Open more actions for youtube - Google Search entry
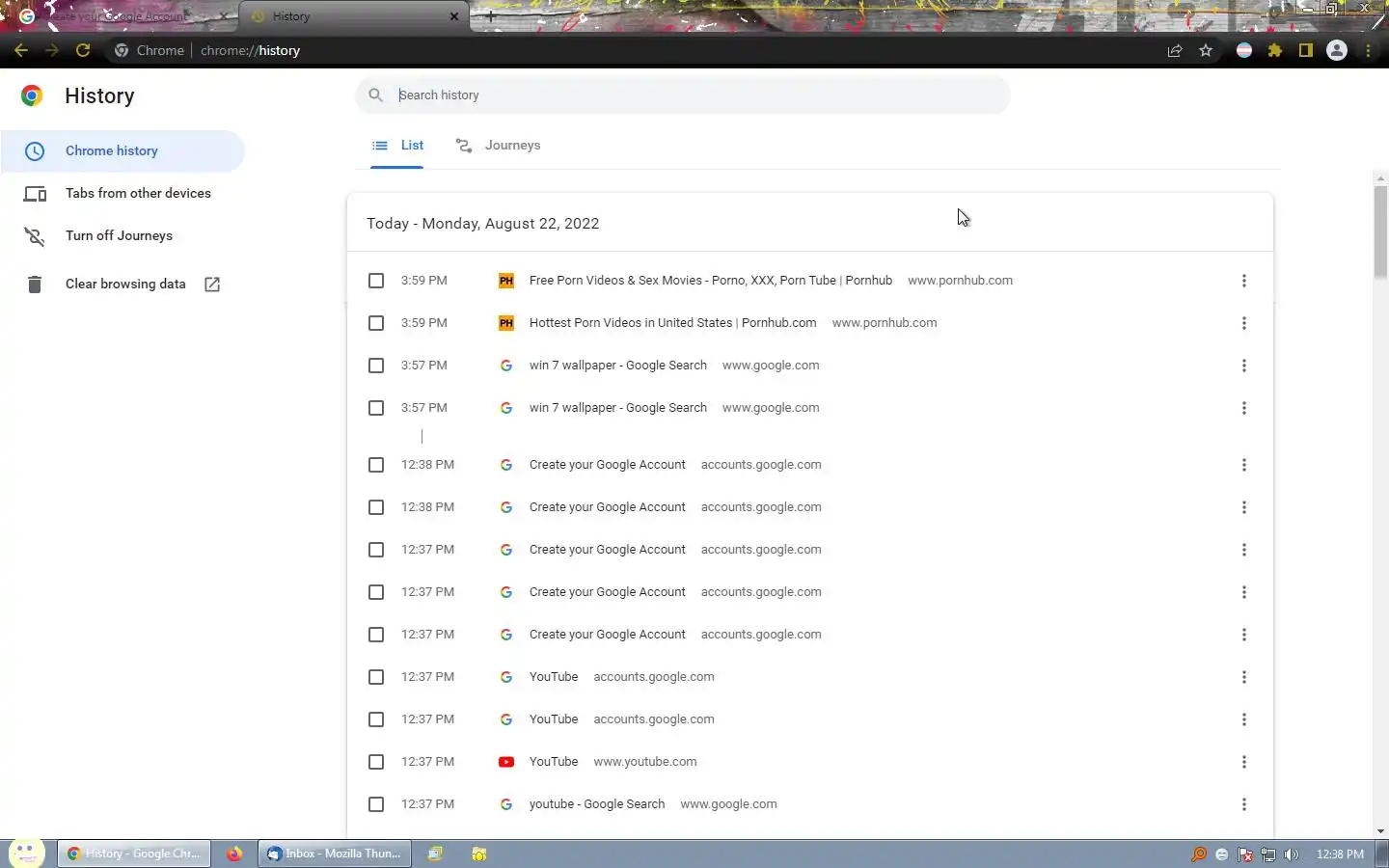 click(x=1244, y=804)
